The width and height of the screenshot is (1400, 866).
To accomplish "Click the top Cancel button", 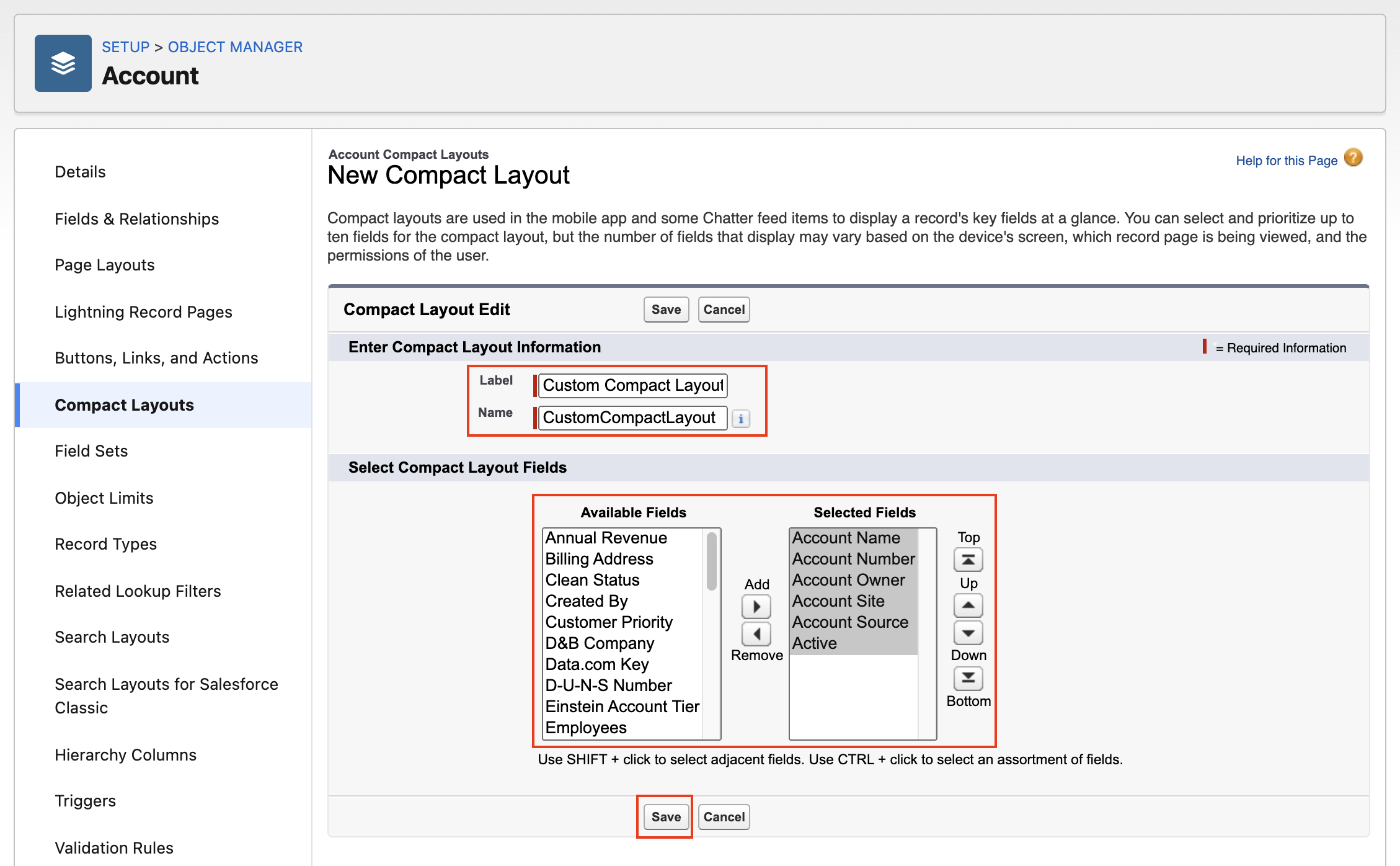I will pyautogui.click(x=724, y=310).
